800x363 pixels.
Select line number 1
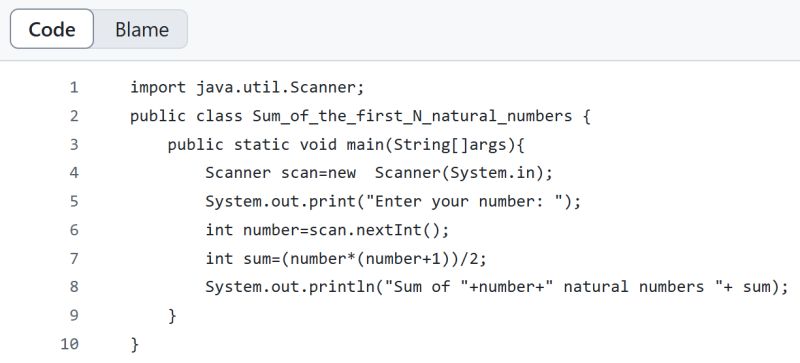(74, 88)
